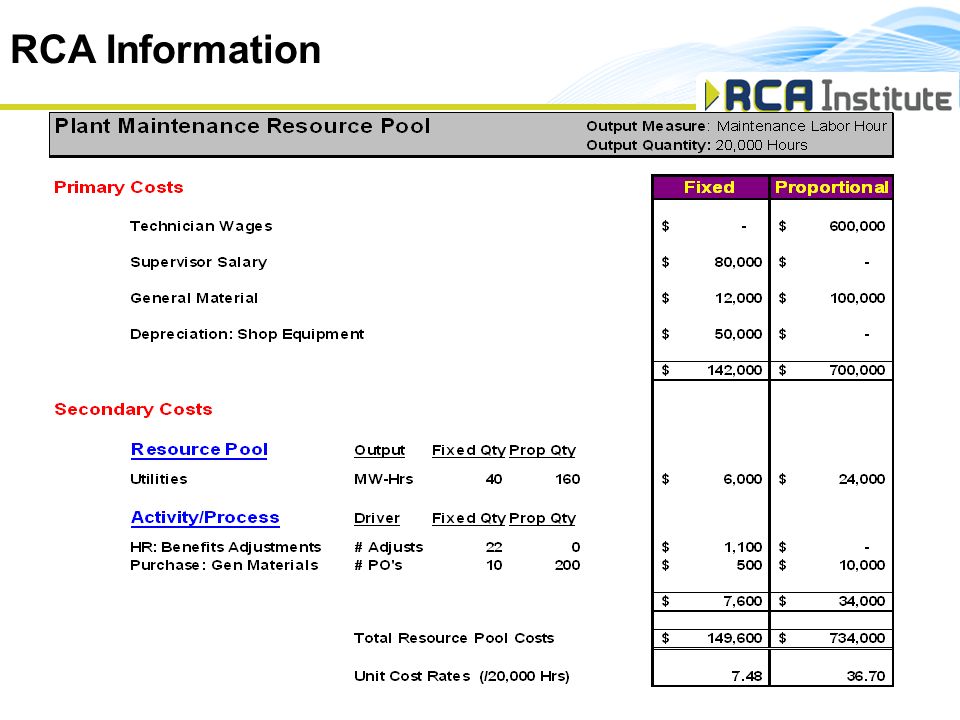Click the RCA Institute logo
Screen dimensions: 960x720
click(828, 96)
